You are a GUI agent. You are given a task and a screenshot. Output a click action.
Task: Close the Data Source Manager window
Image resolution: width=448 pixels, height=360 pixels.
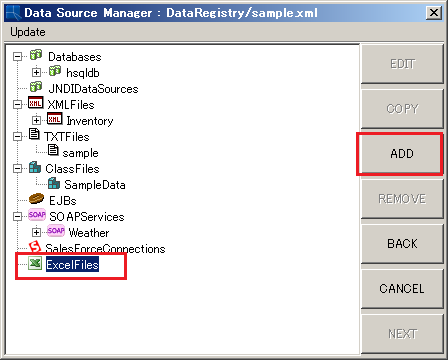coord(434,13)
